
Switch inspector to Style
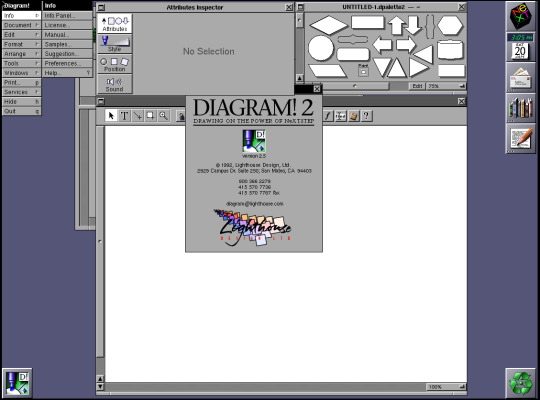[x=115, y=44]
